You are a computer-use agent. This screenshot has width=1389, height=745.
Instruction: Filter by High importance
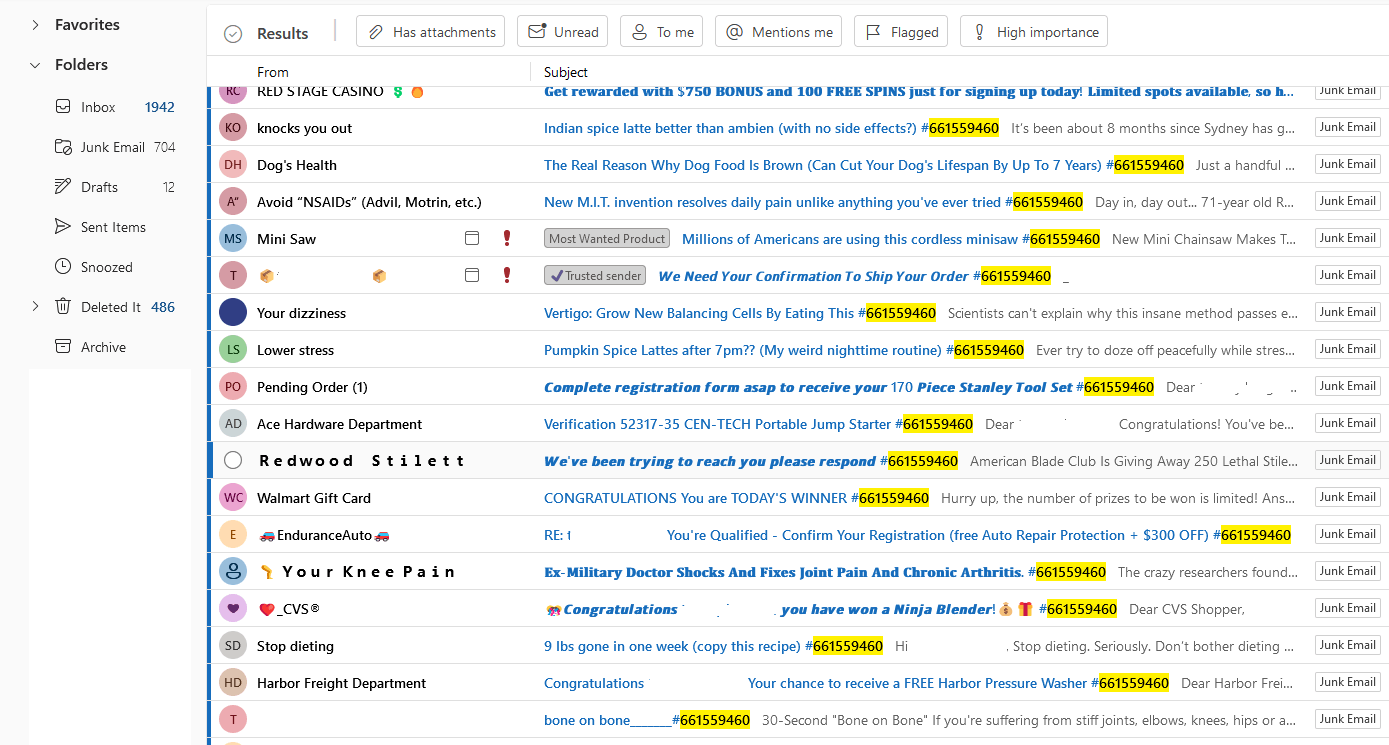pos(1033,32)
